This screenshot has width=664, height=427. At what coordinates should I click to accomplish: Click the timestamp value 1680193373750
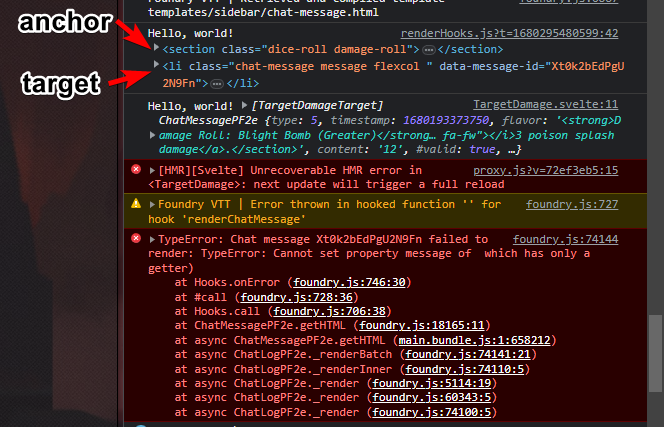click(446, 120)
